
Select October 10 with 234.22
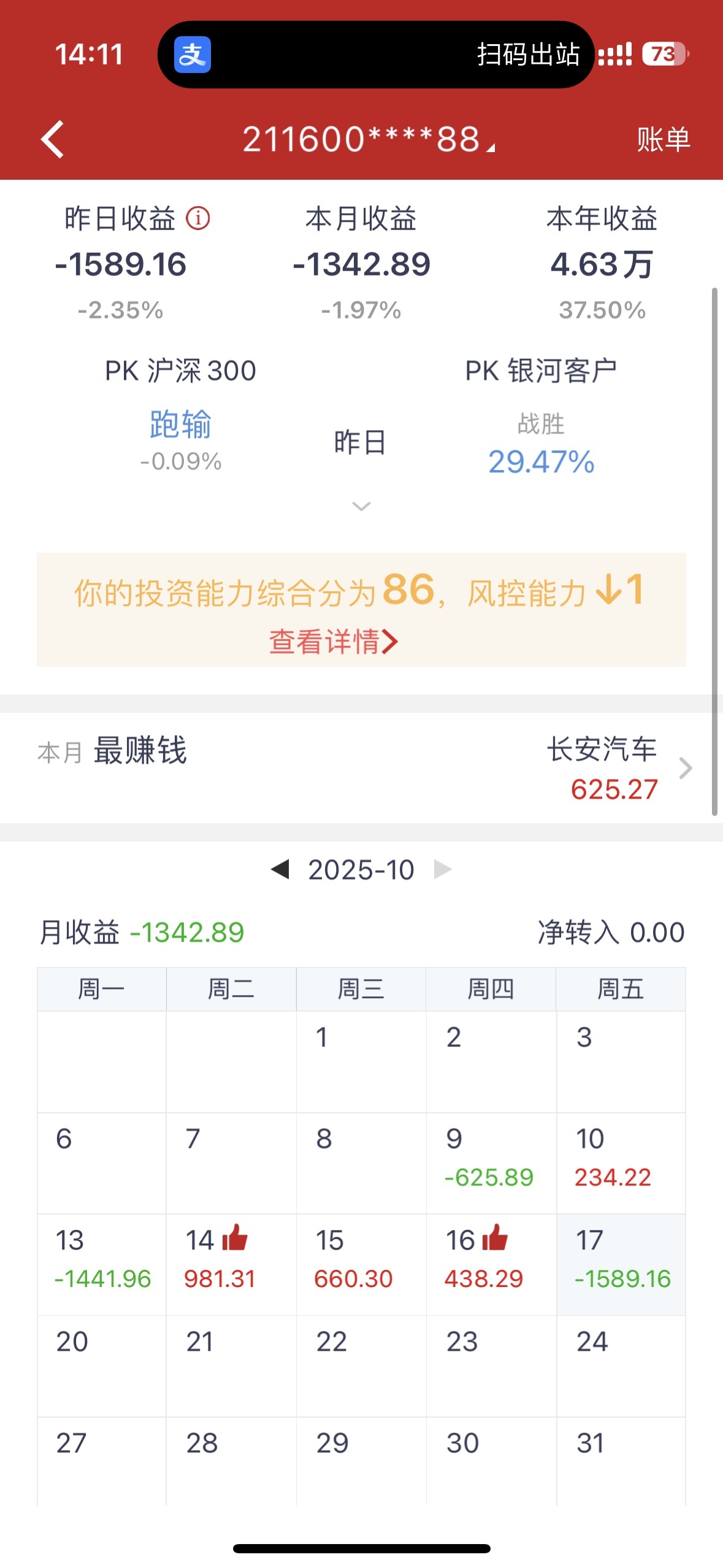621,1163
